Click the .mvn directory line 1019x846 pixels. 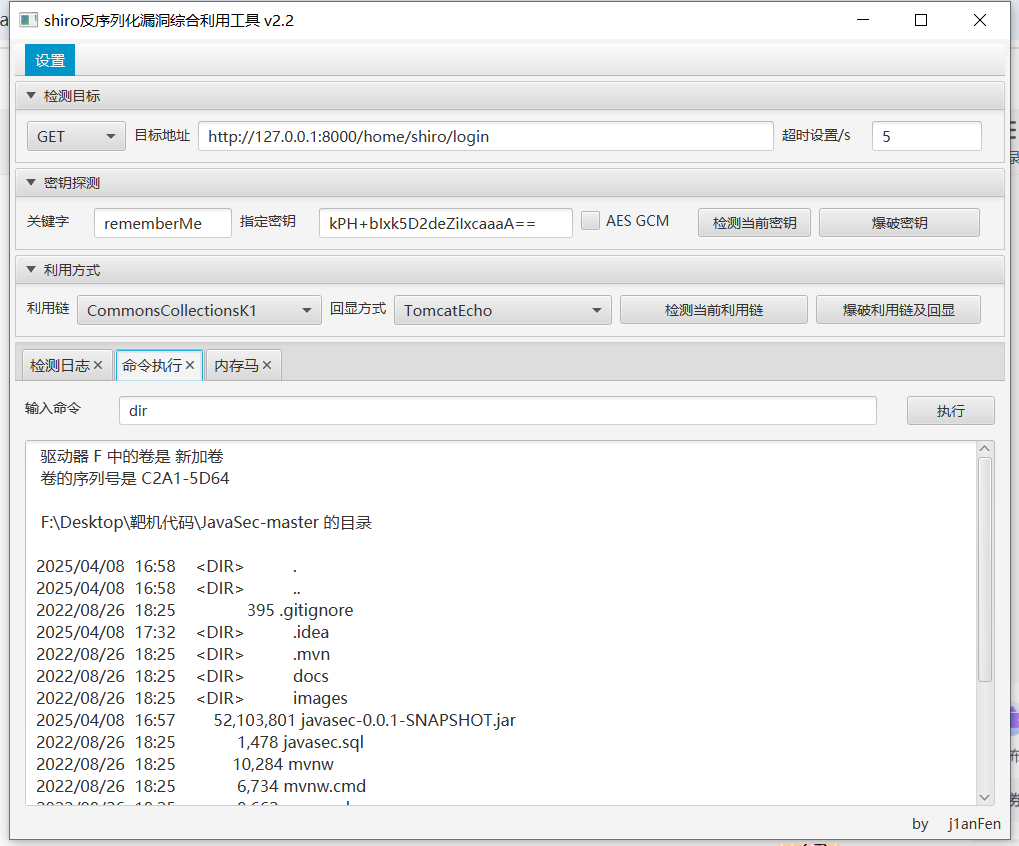183,654
